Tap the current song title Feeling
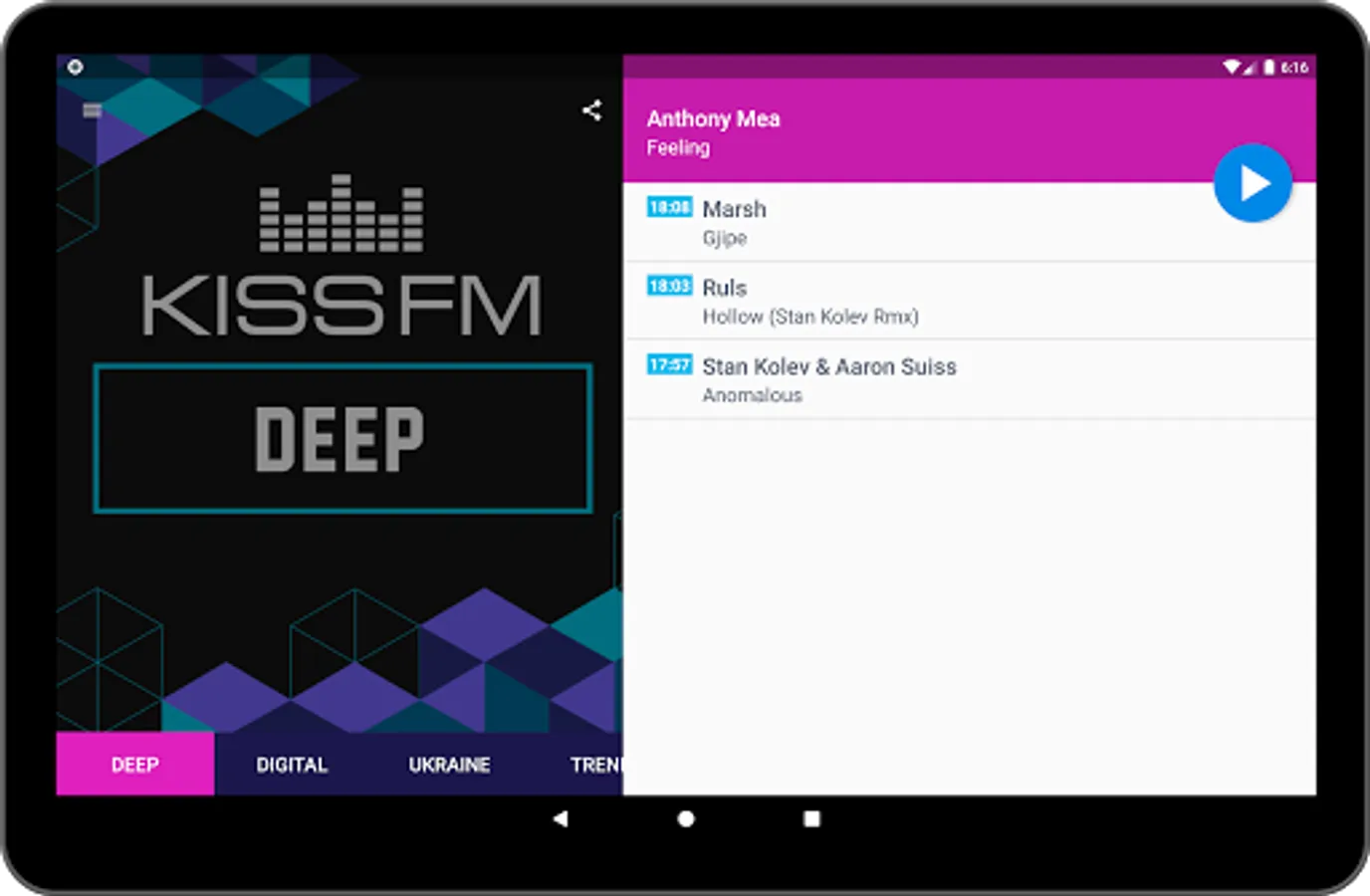The image size is (1370, 896). [x=678, y=147]
